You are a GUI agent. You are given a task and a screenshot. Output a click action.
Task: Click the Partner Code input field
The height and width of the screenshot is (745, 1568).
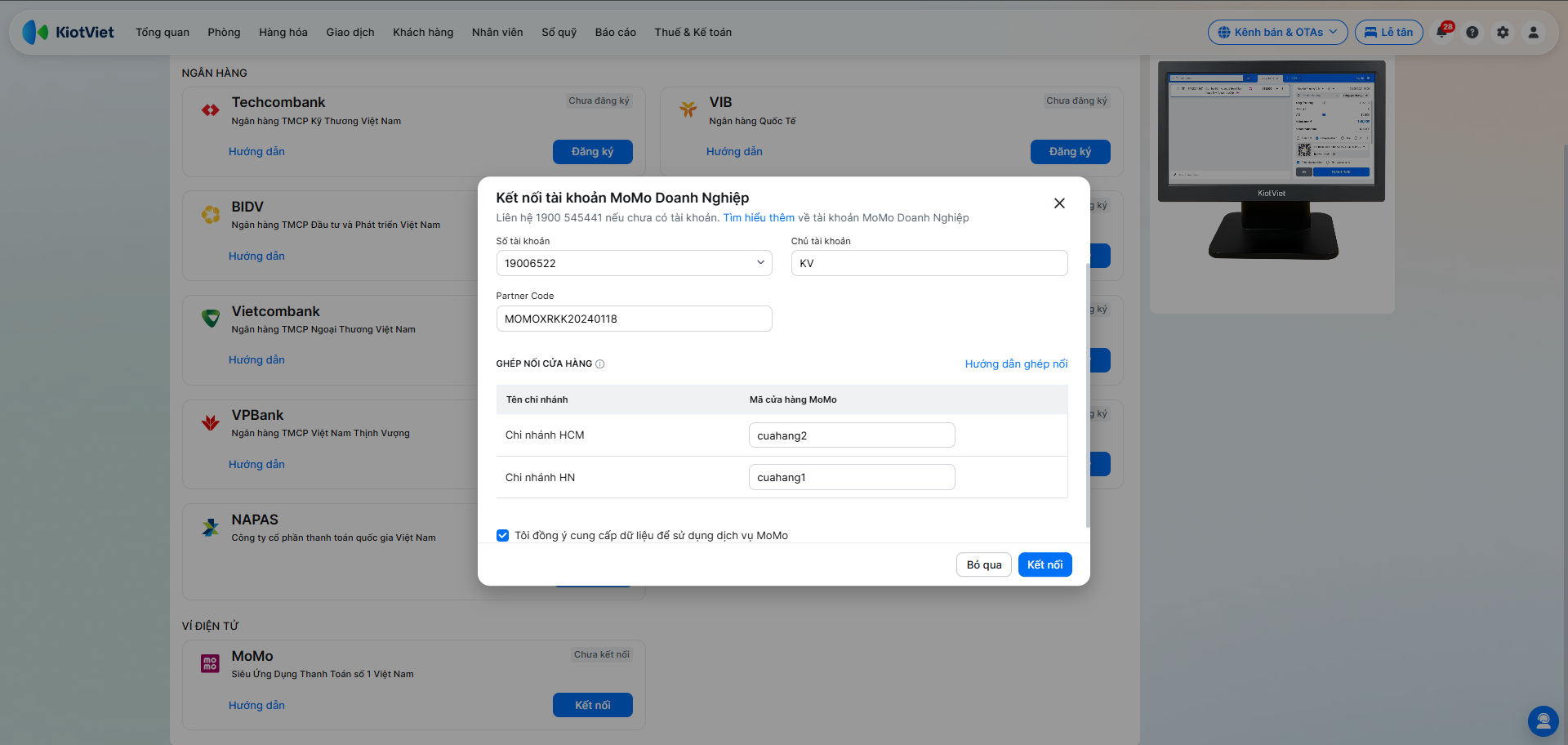pos(635,319)
